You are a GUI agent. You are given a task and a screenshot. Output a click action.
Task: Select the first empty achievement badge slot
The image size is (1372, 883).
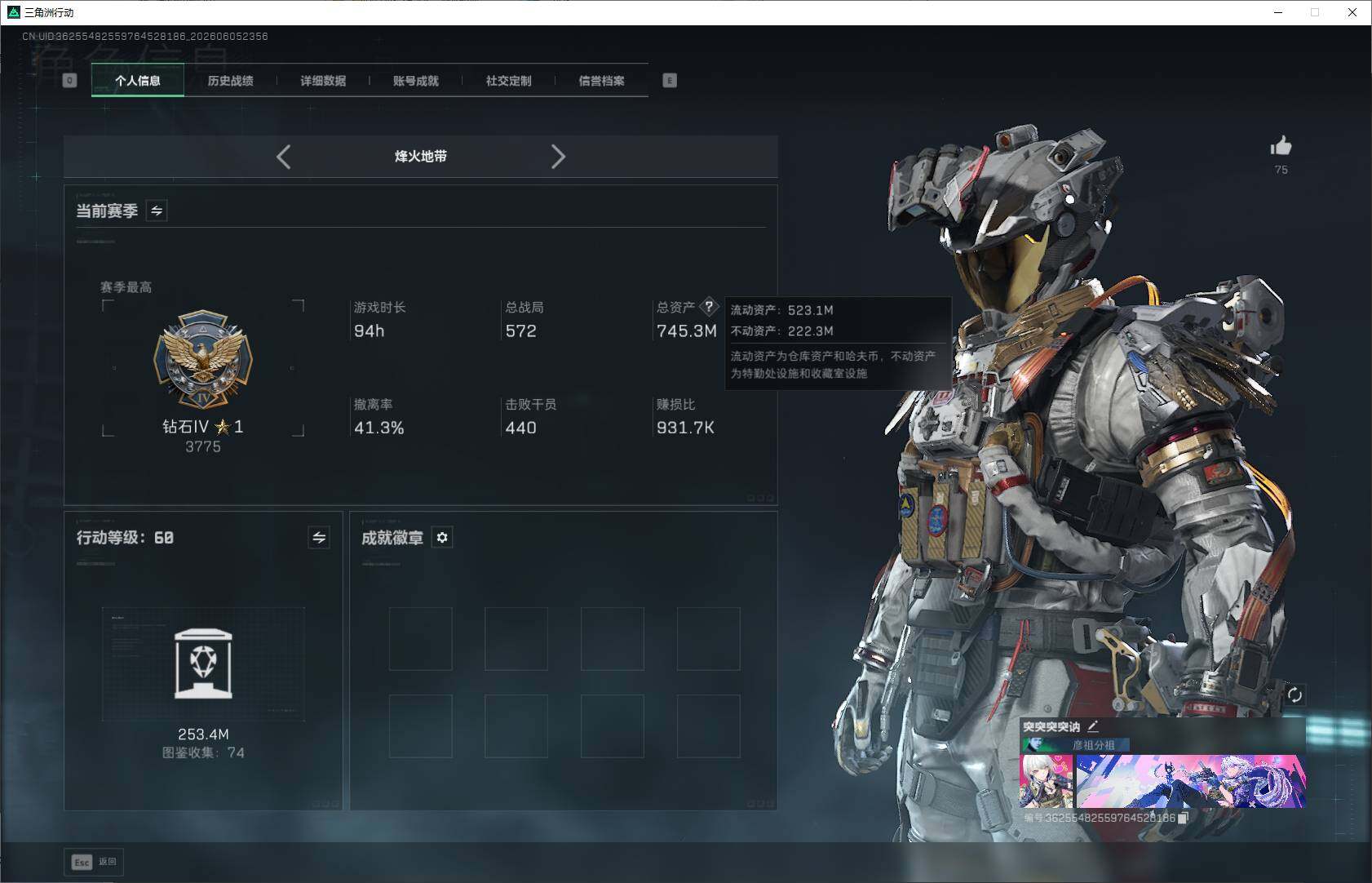pos(421,639)
